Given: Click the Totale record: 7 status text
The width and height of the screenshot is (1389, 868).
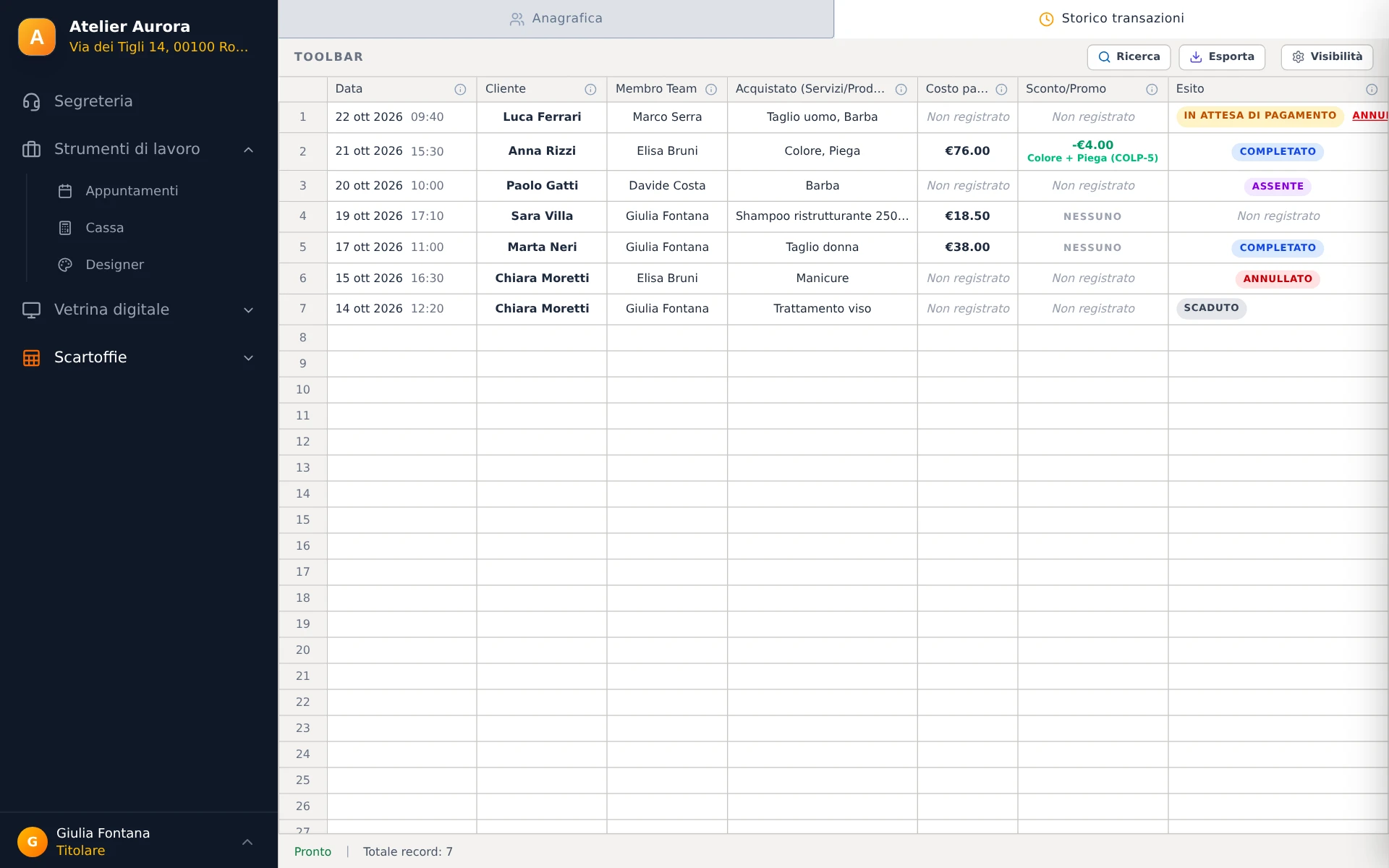Looking at the screenshot, I should coord(408,852).
